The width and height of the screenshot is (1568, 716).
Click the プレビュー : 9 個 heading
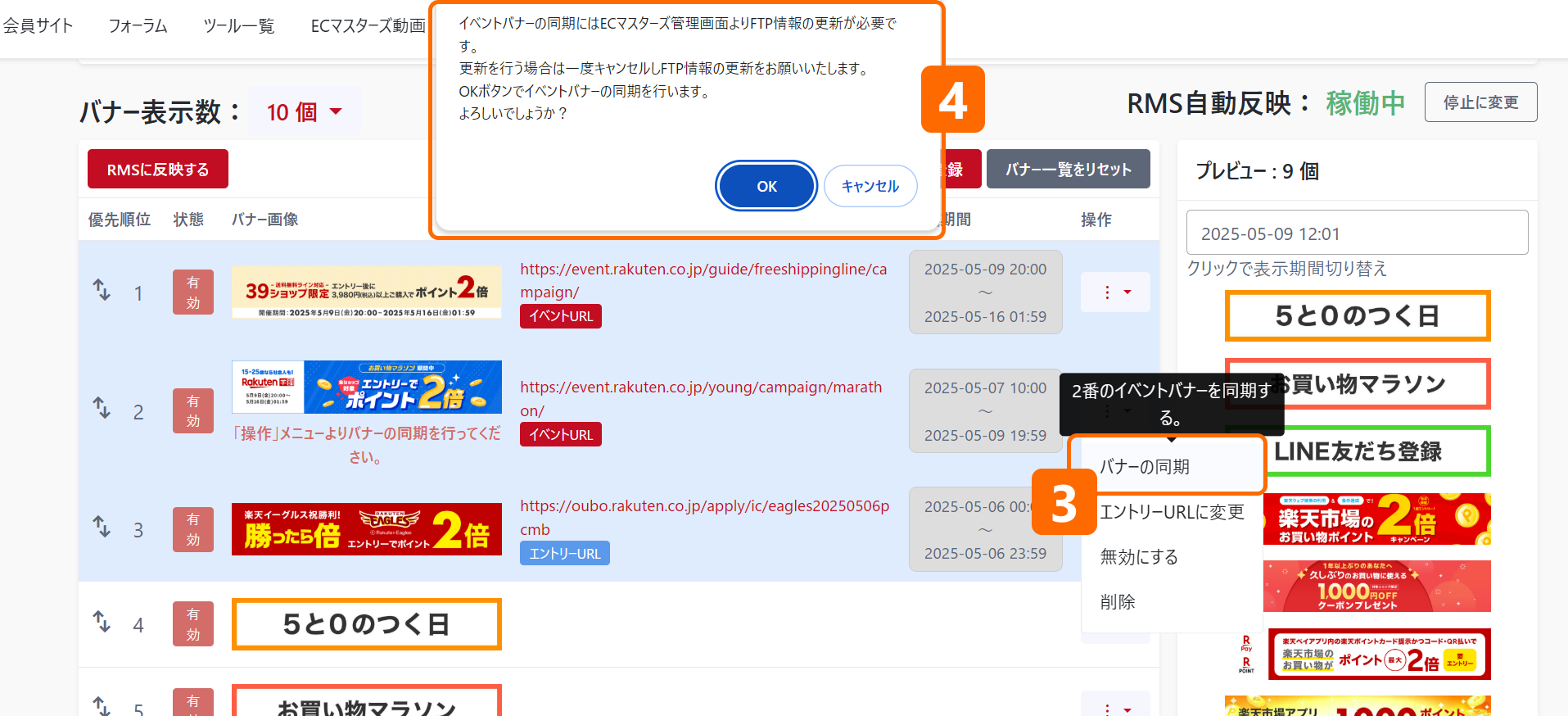[x=1257, y=171]
